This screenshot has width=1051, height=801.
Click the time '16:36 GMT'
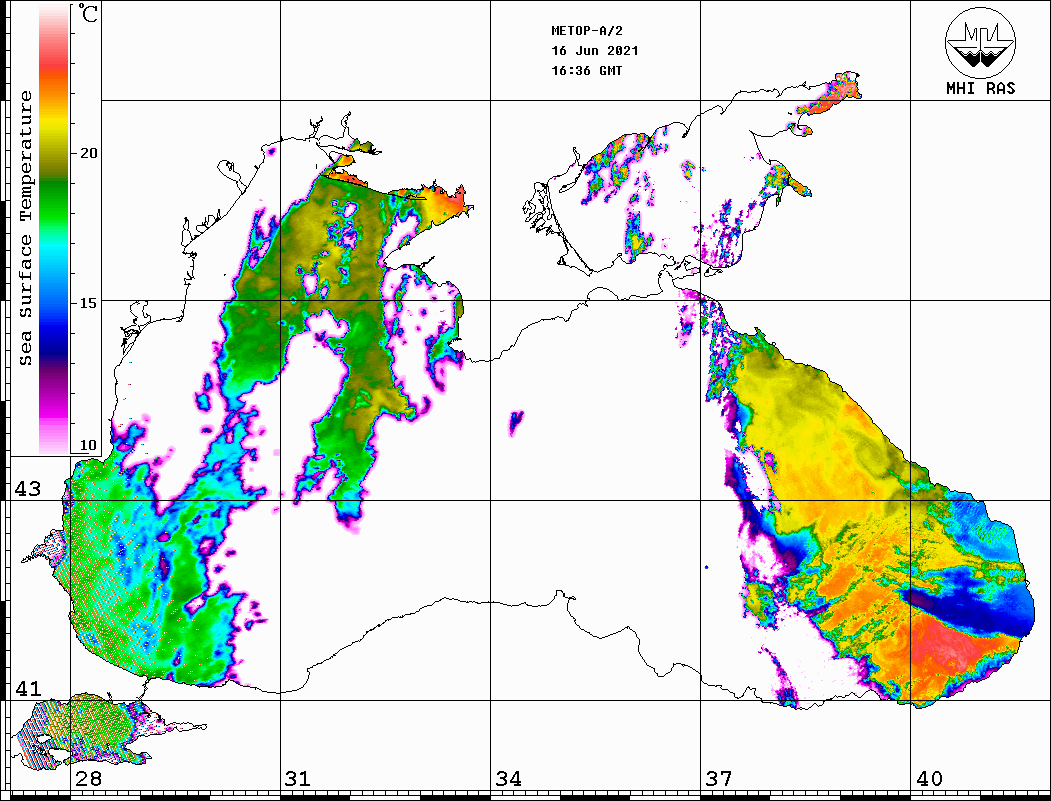587,70
